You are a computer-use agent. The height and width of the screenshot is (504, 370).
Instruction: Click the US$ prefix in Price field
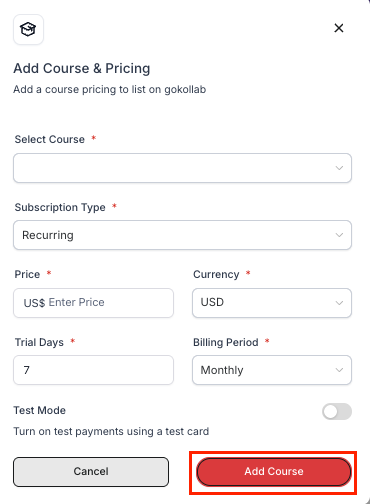coord(34,303)
